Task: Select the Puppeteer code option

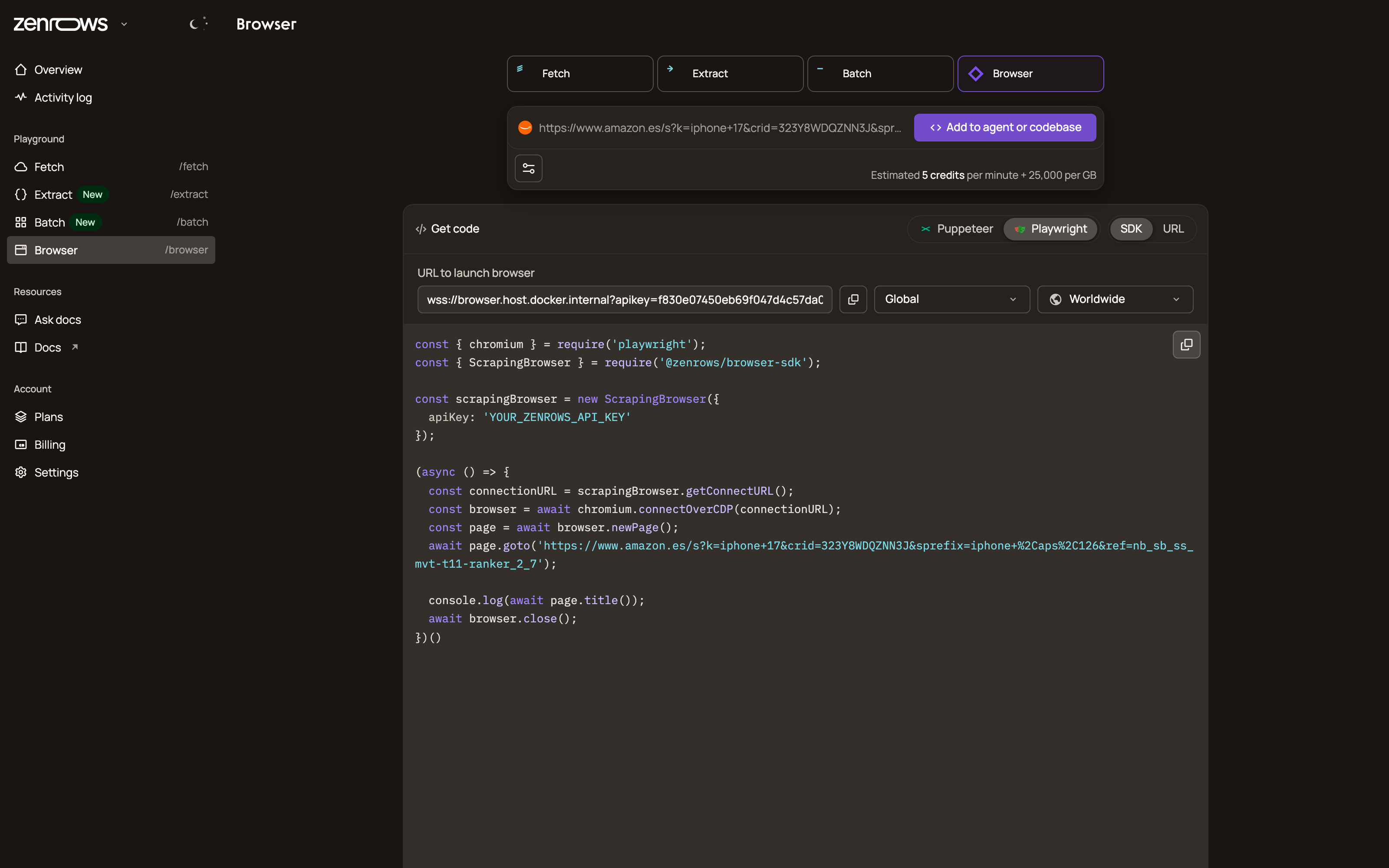Action: click(957, 228)
